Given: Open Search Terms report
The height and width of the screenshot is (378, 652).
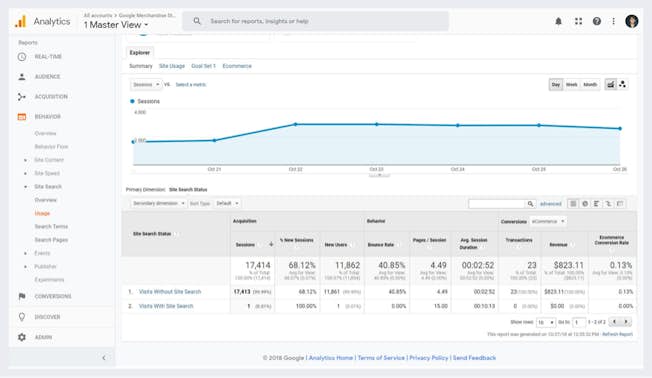Looking at the screenshot, I should pyautogui.click(x=51, y=227).
